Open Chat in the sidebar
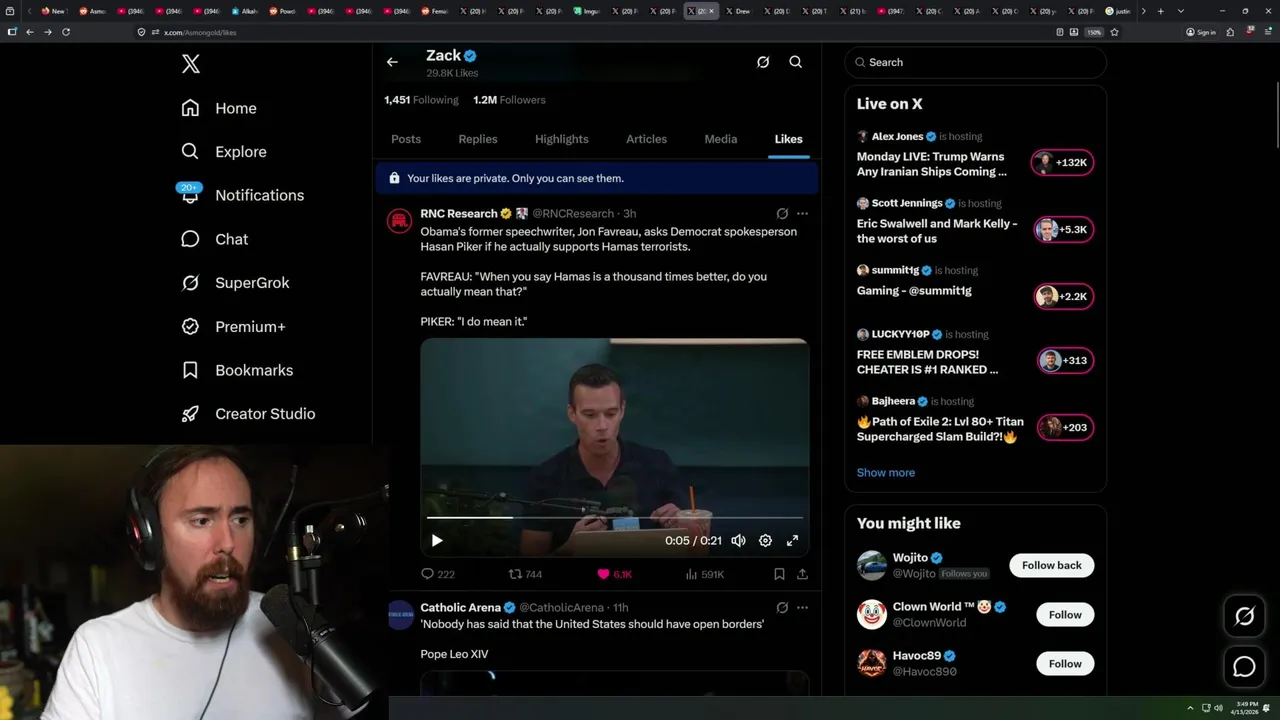Screen dimensions: 1280x720 coord(214,239)
